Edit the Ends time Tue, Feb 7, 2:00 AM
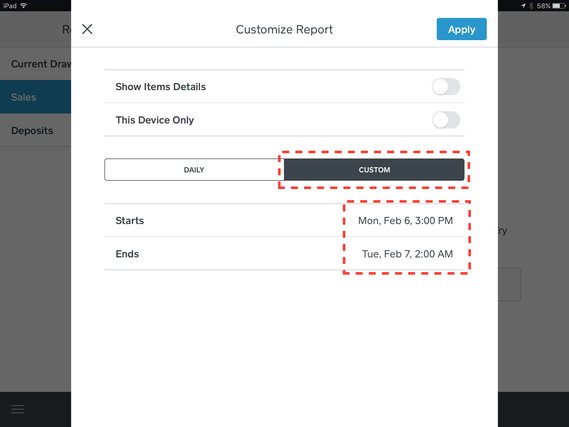 407,254
